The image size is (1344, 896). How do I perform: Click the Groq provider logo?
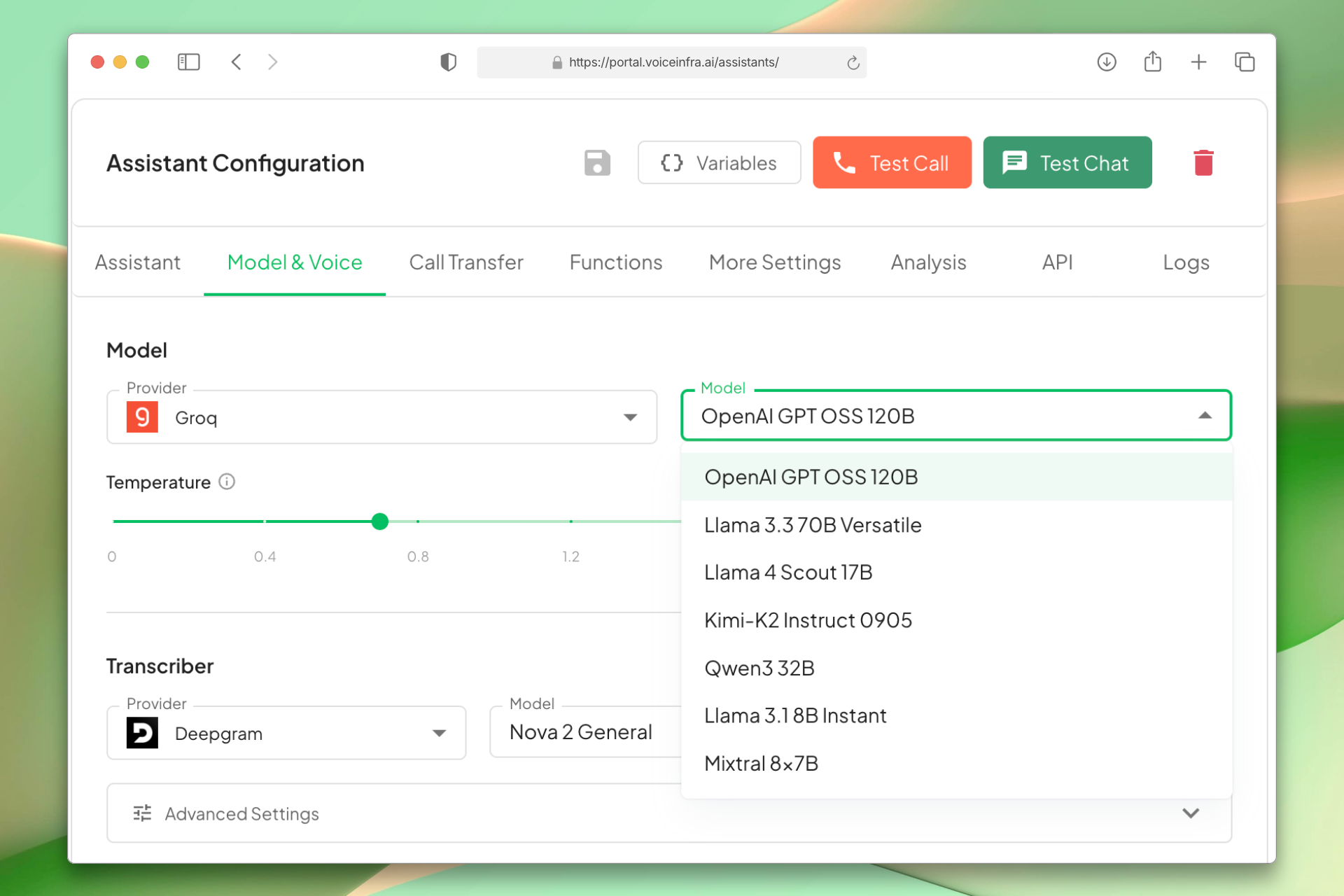click(x=142, y=417)
